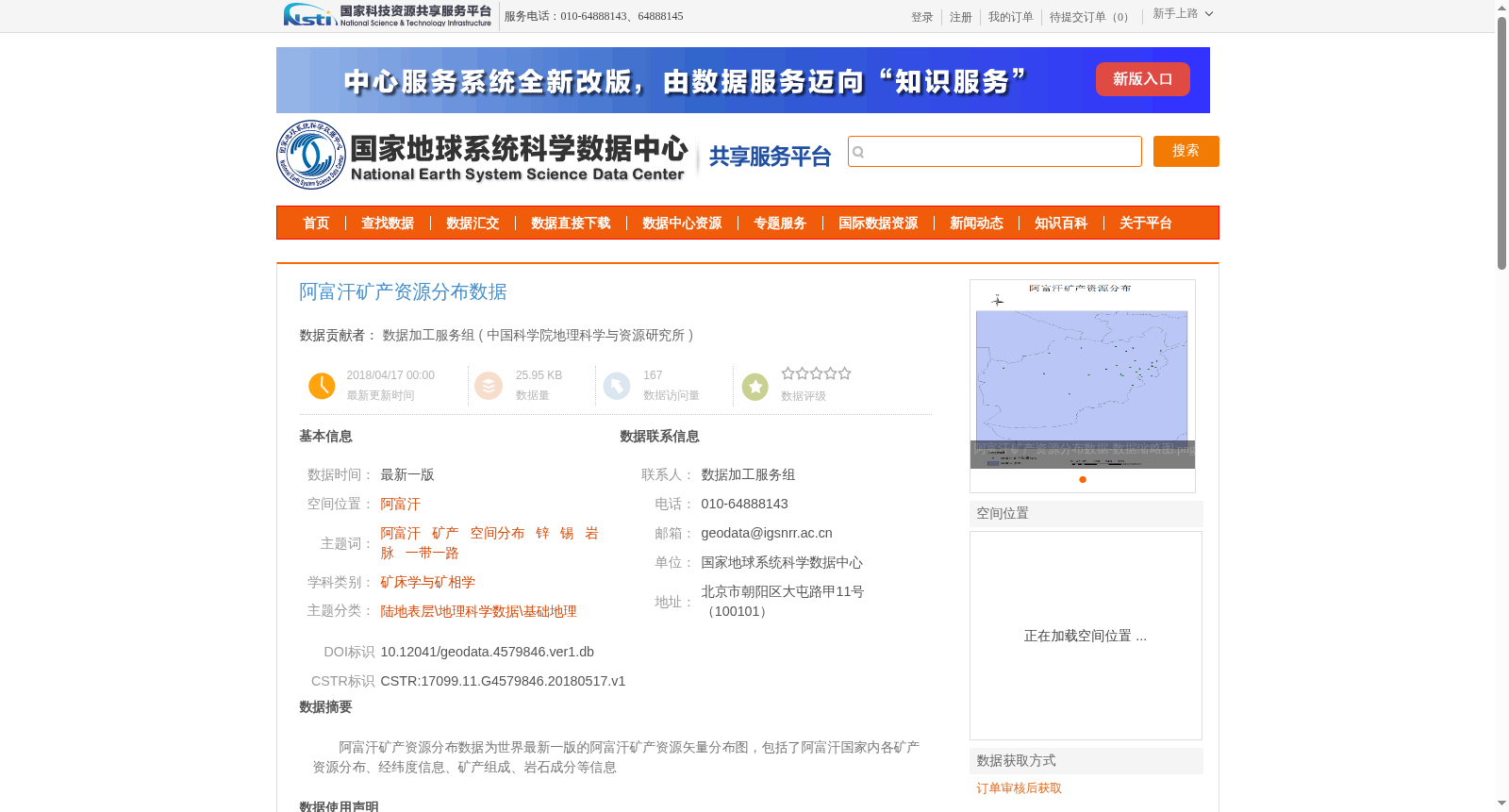Open the 国际数据资源 menu
This screenshot has height=812, width=1509.
click(878, 223)
